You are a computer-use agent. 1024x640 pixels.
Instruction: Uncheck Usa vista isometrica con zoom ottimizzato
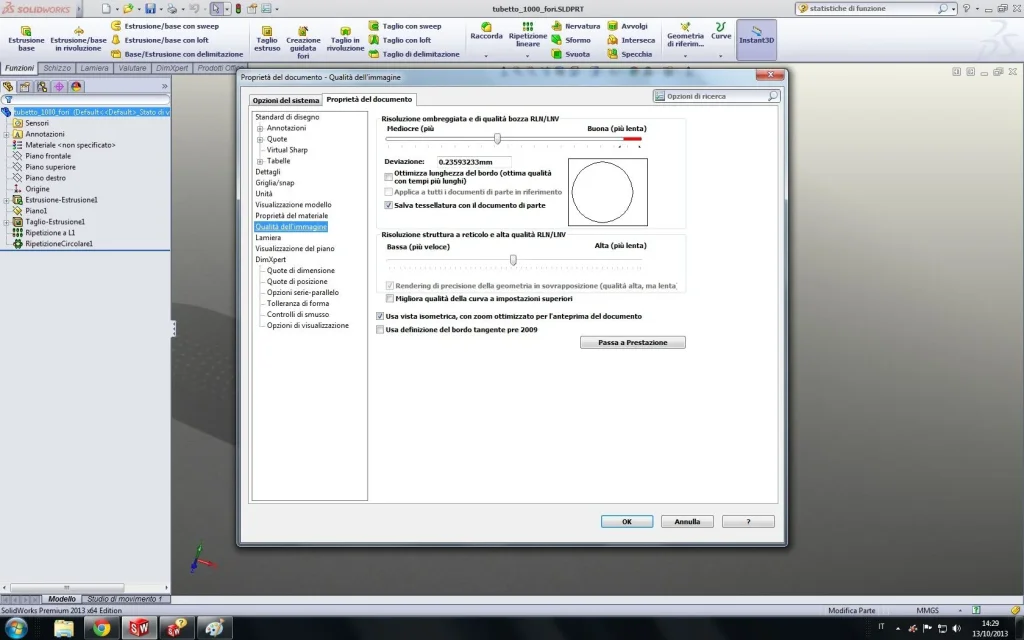pyautogui.click(x=380, y=316)
